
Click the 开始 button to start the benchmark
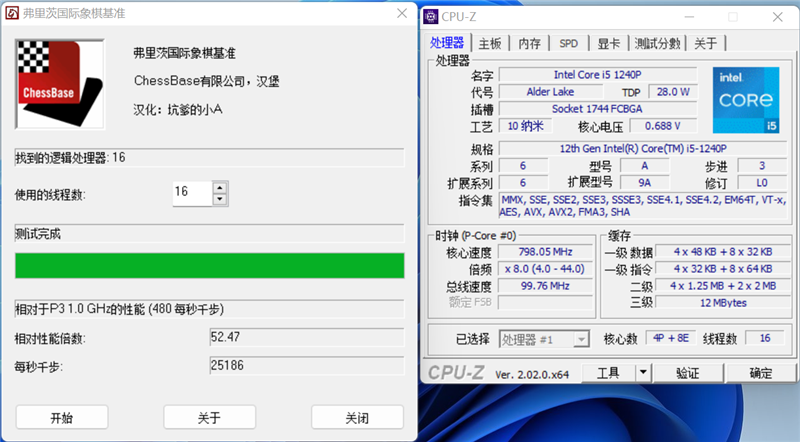[x=62, y=418]
